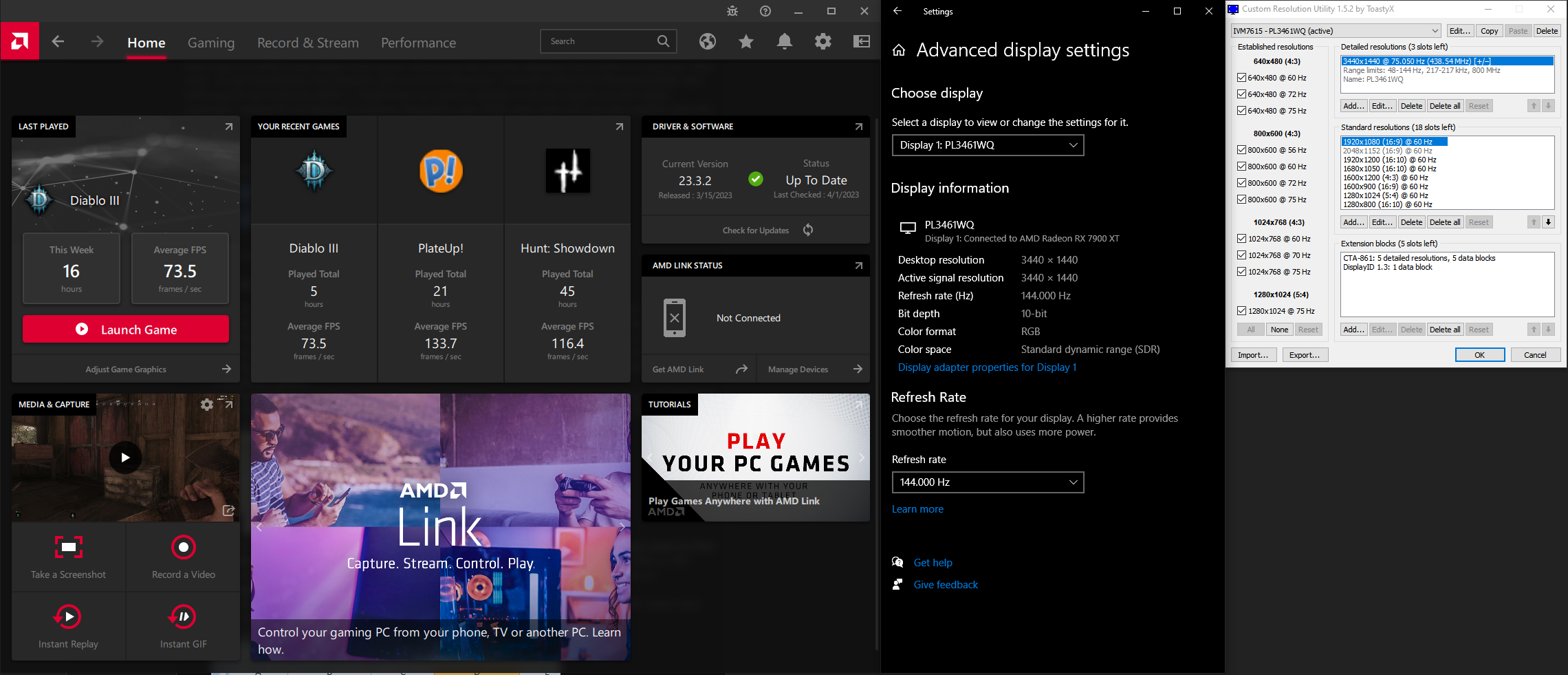Screen dimensions: 1568x675
Task: Open the favorites star icon
Action: tap(746, 42)
